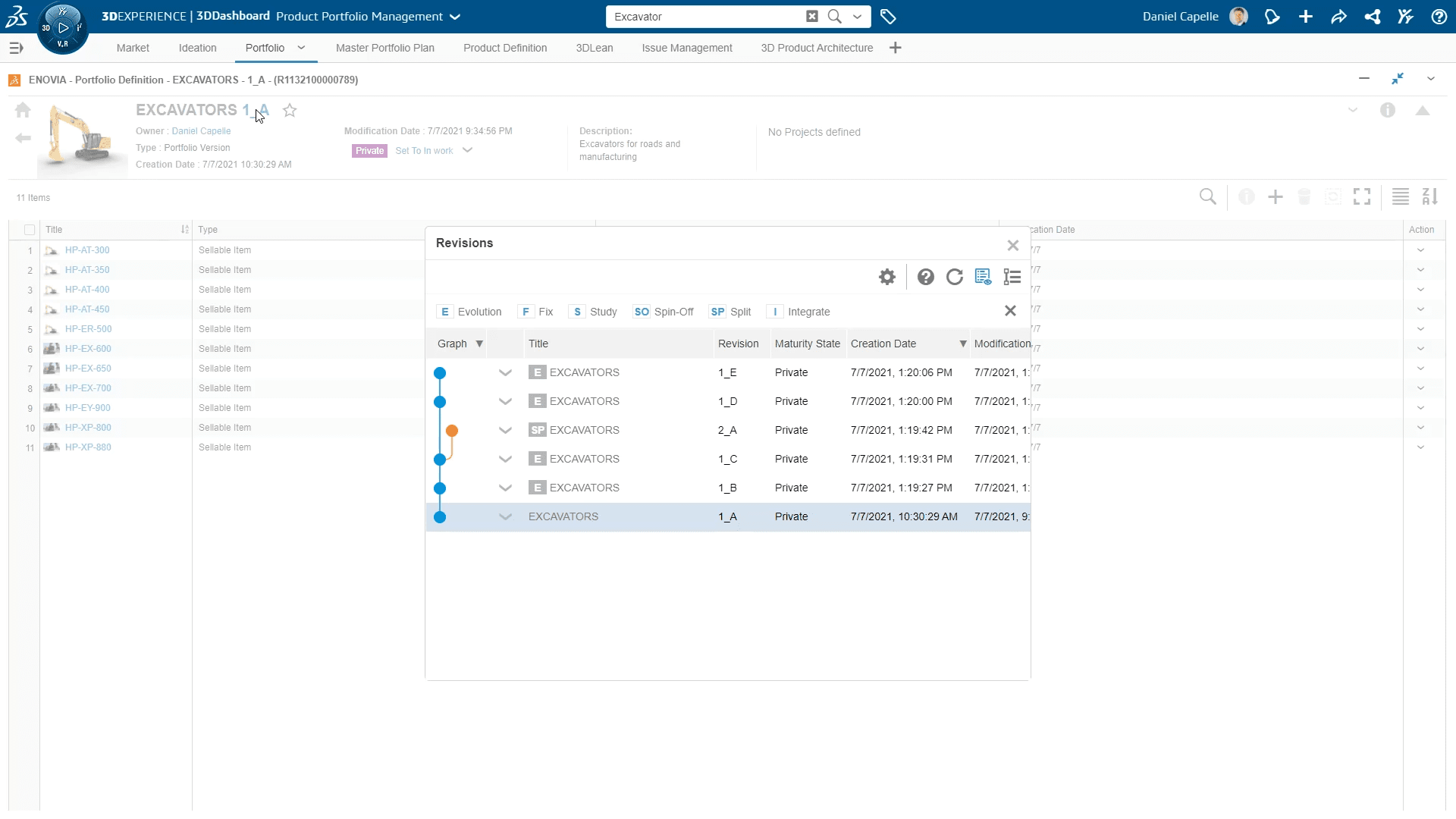Image resolution: width=1456 pixels, height=819 pixels.
Task: Click the tree list view icon
Action: [1012, 277]
